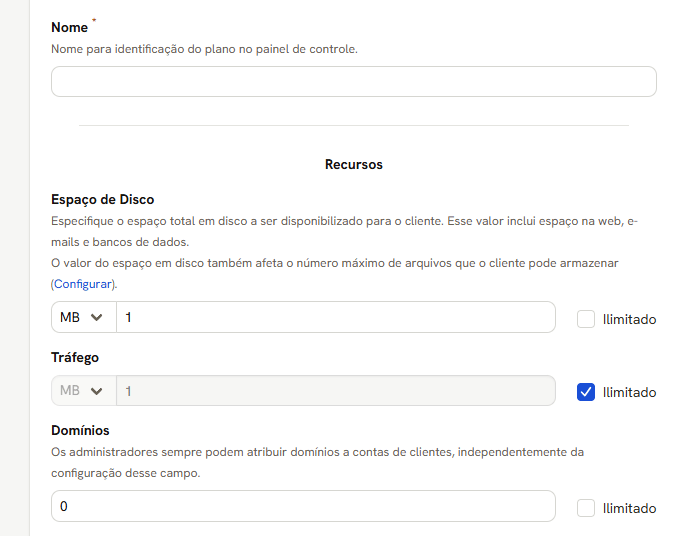Open the Configurar link

pos(82,284)
